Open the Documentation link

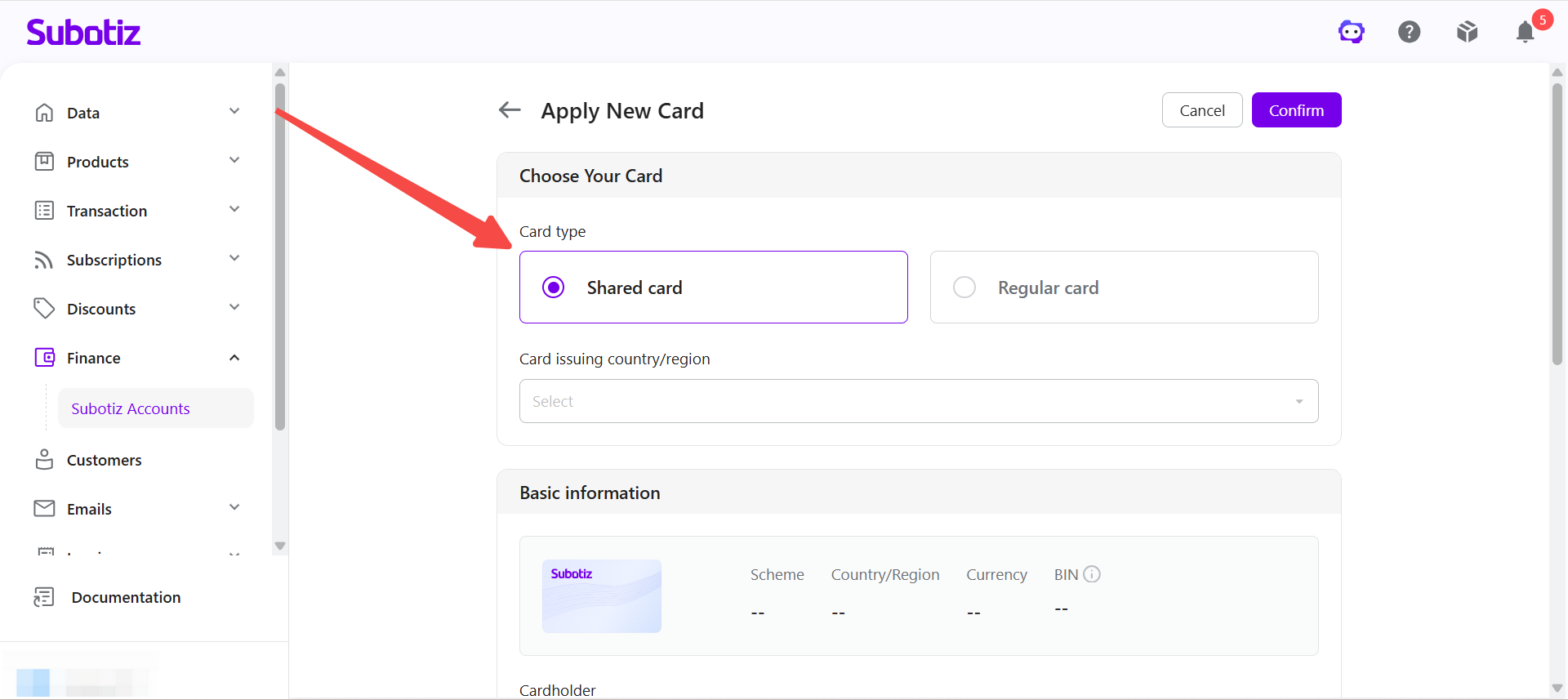coord(126,597)
